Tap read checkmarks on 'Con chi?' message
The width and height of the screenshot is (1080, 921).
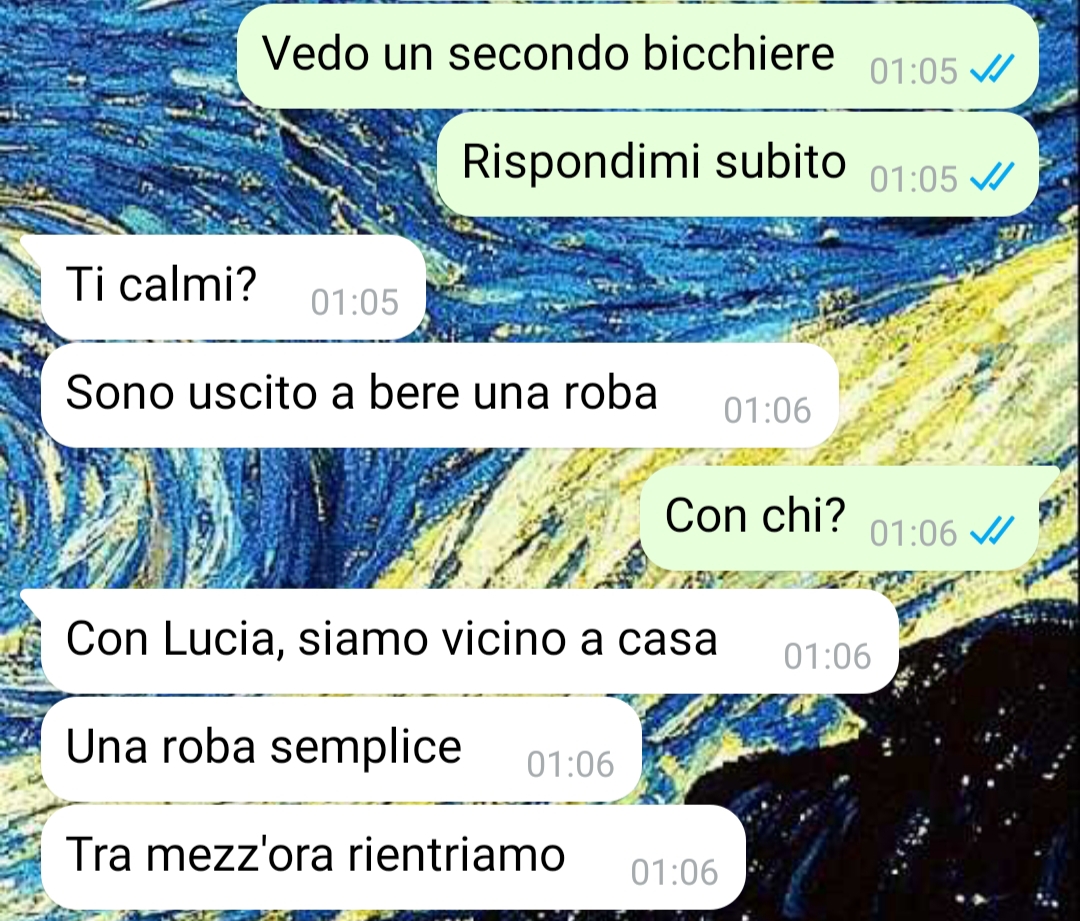point(992,530)
